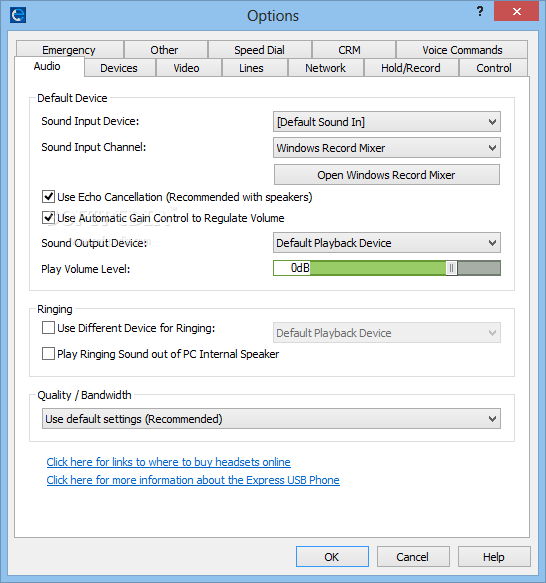Open the disabled ringing device dropdown
Image resolution: width=546 pixels, height=583 pixels.
(x=387, y=333)
